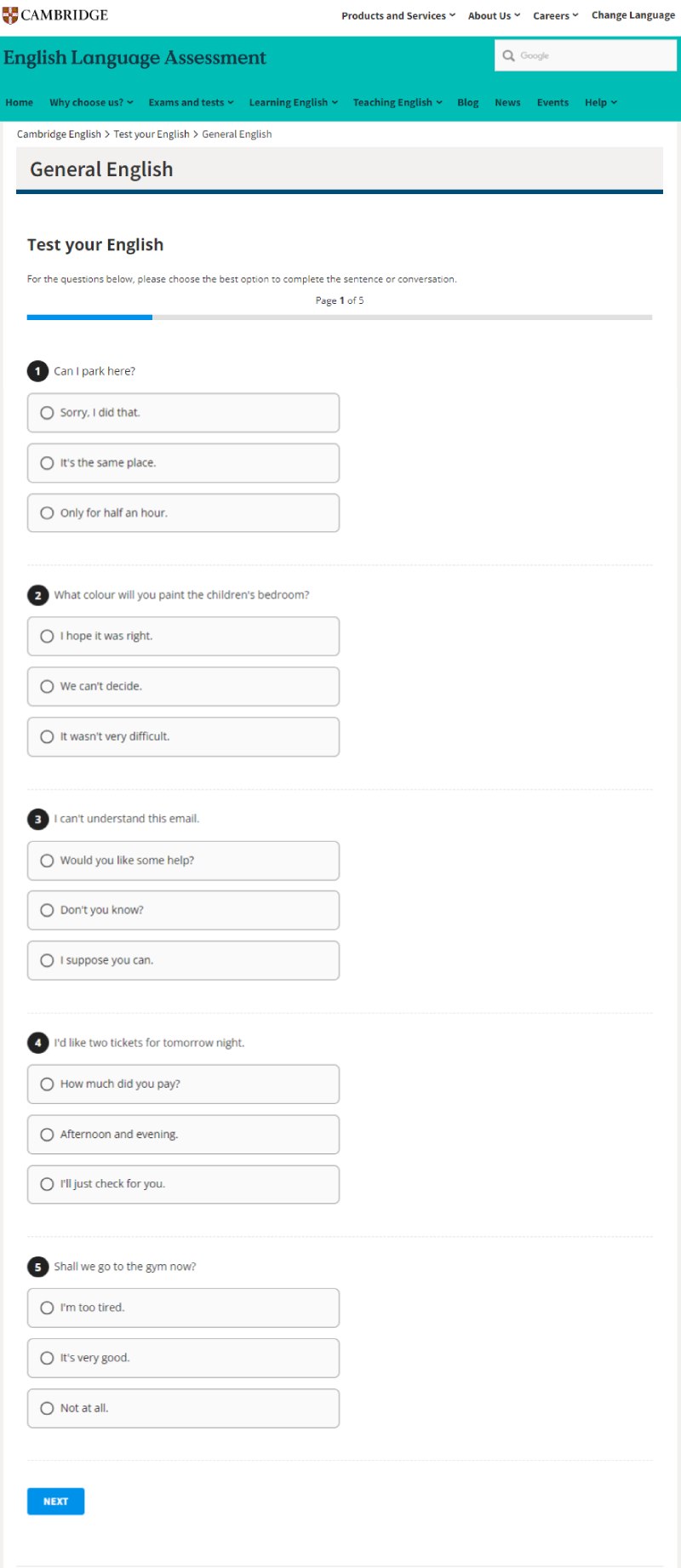681x1568 pixels.
Task: Open the About Us dropdown menu
Action: click(494, 15)
